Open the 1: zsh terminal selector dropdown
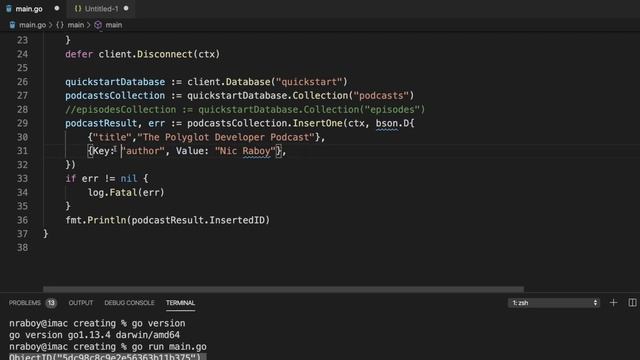This screenshot has width=640, height=360. (553, 303)
